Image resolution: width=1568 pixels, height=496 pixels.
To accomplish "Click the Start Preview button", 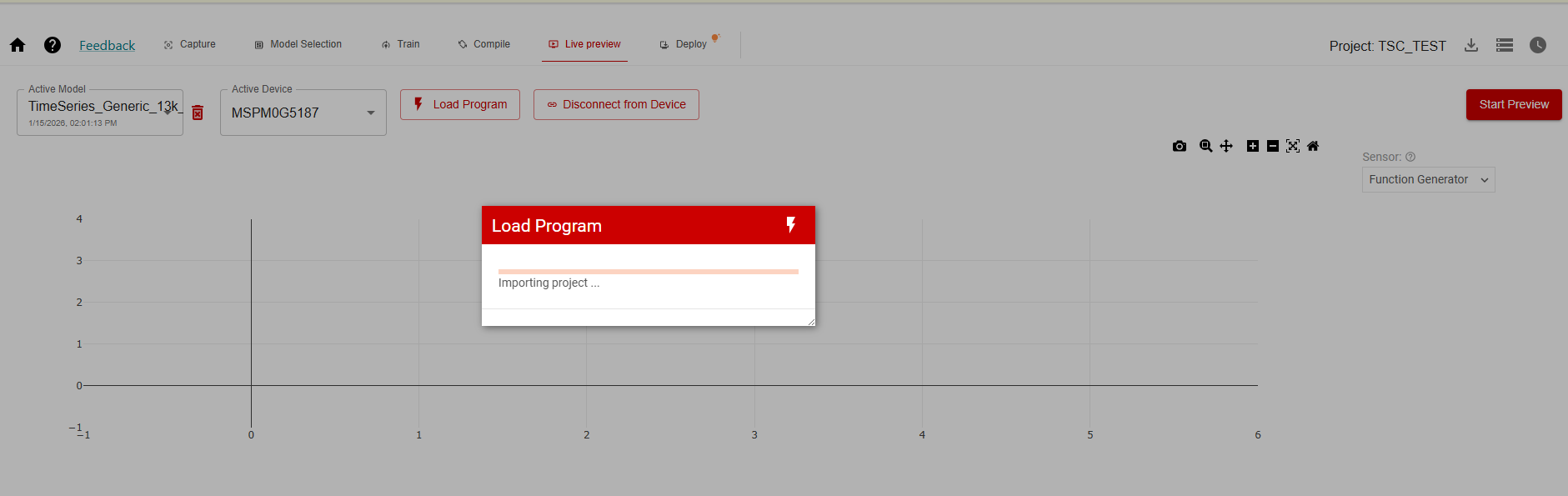I will [x=1514, y=104].
